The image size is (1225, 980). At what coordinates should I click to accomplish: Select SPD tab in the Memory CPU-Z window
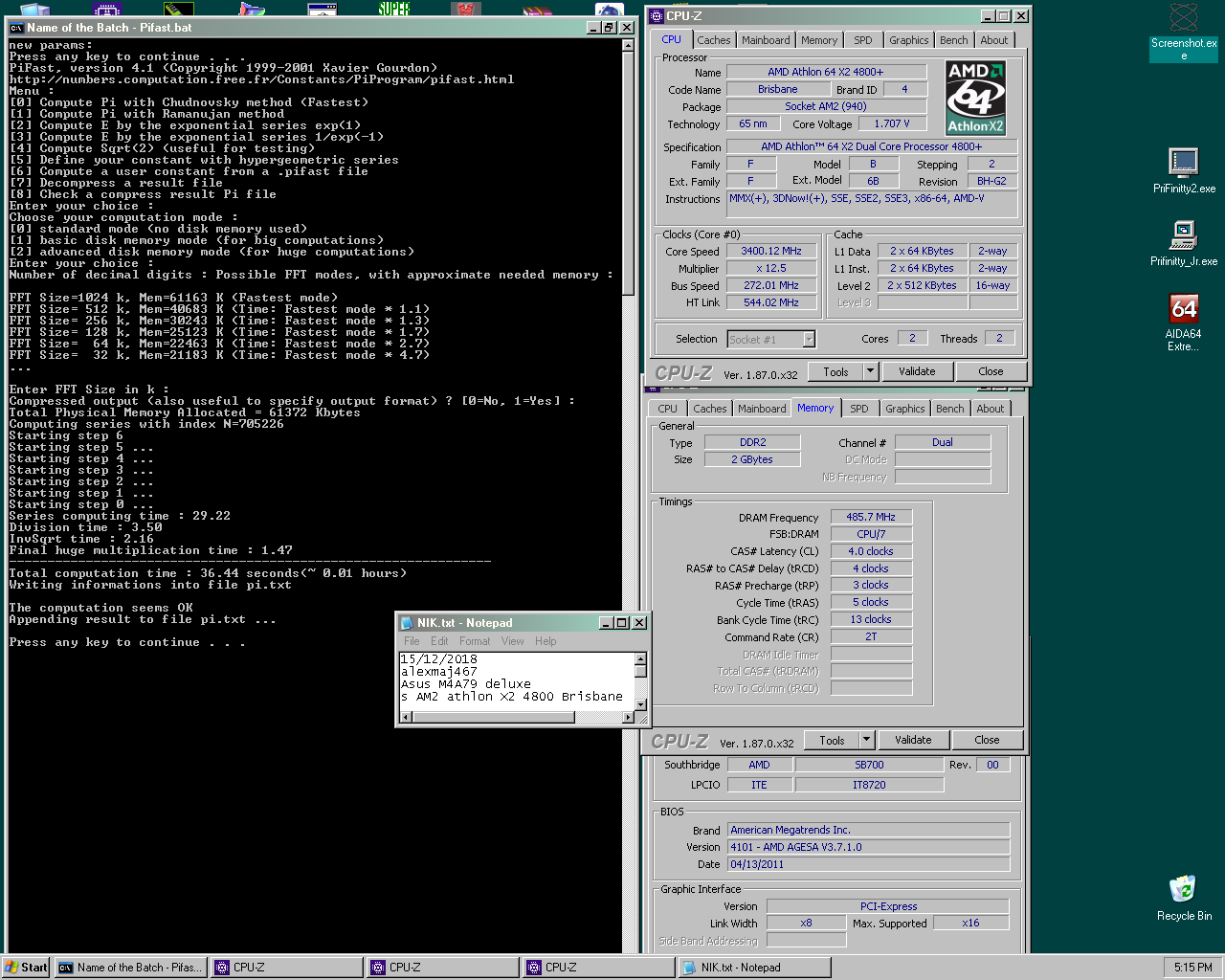click(x=859, y=409)
